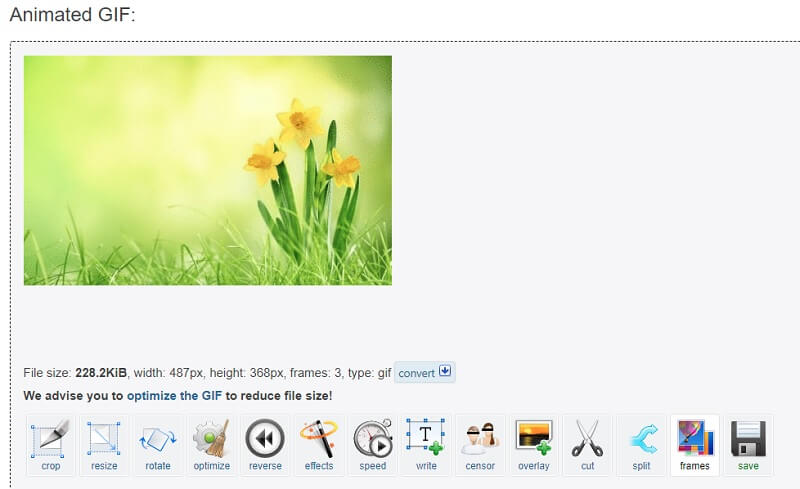Screen dimensions: 800x489
Task: Open the effects tool
Action: [319, 438]
